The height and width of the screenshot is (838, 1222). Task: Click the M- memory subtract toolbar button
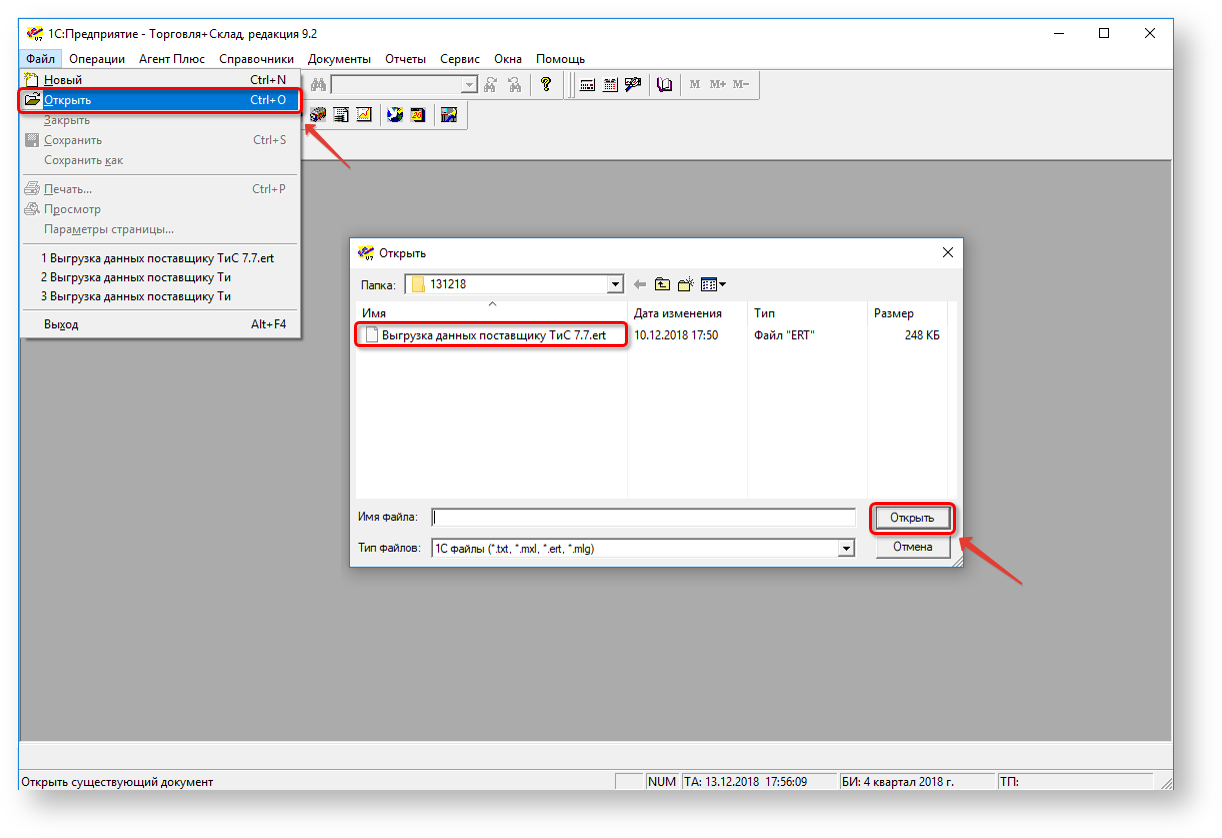(741, 85)
